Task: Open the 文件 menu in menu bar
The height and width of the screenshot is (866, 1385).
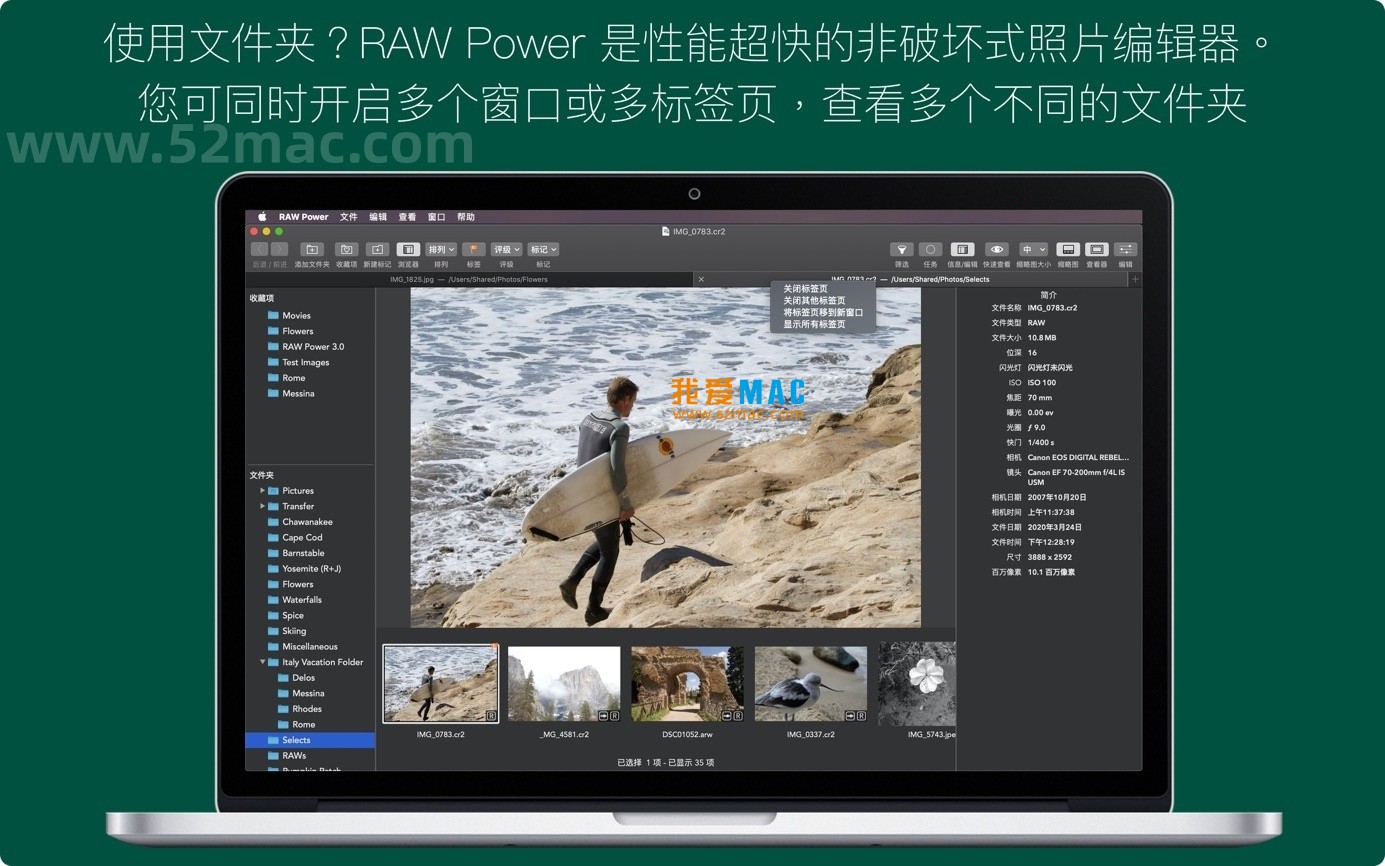Action: coord(348,216)
